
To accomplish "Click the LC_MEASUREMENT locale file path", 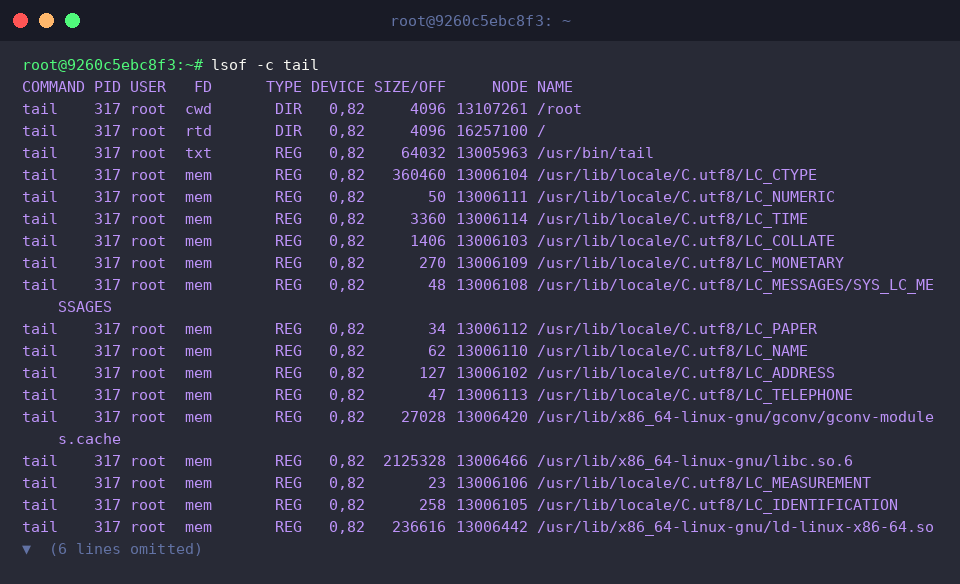I will point(703,484).
